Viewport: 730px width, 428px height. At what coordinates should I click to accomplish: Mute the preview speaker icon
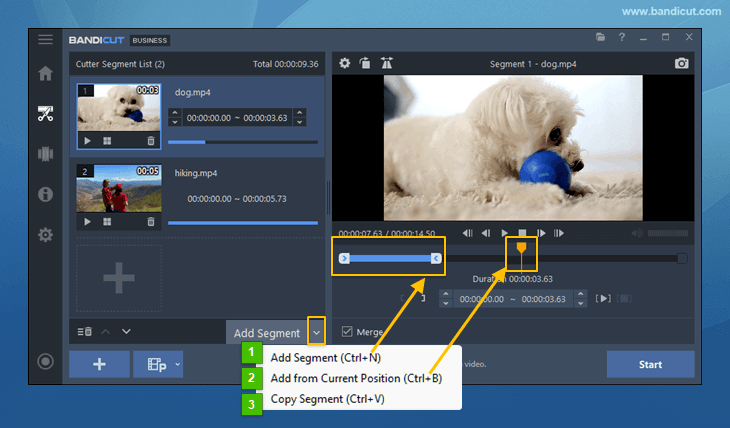pyautogui.click(x=637, y=233)
